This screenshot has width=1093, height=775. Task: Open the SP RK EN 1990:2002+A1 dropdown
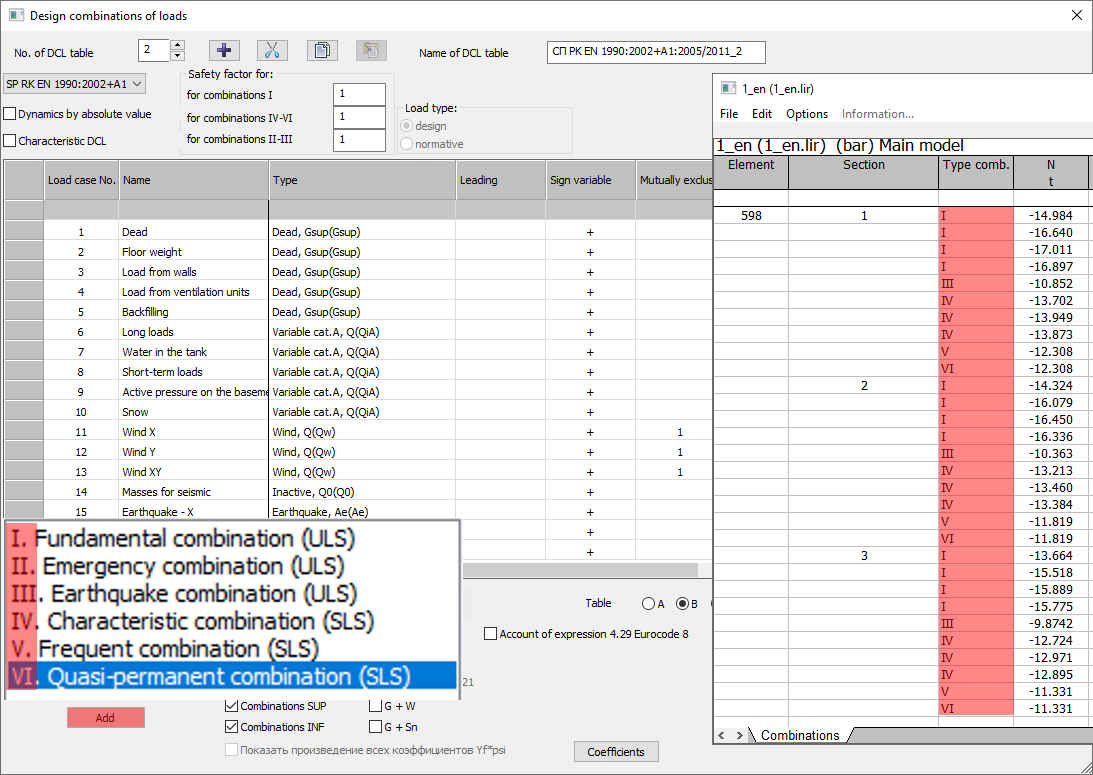[x=75, y=84]
